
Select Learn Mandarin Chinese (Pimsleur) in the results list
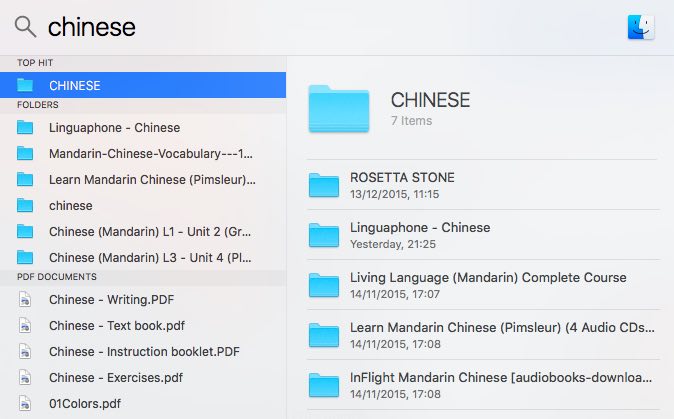tap(152, 180)
